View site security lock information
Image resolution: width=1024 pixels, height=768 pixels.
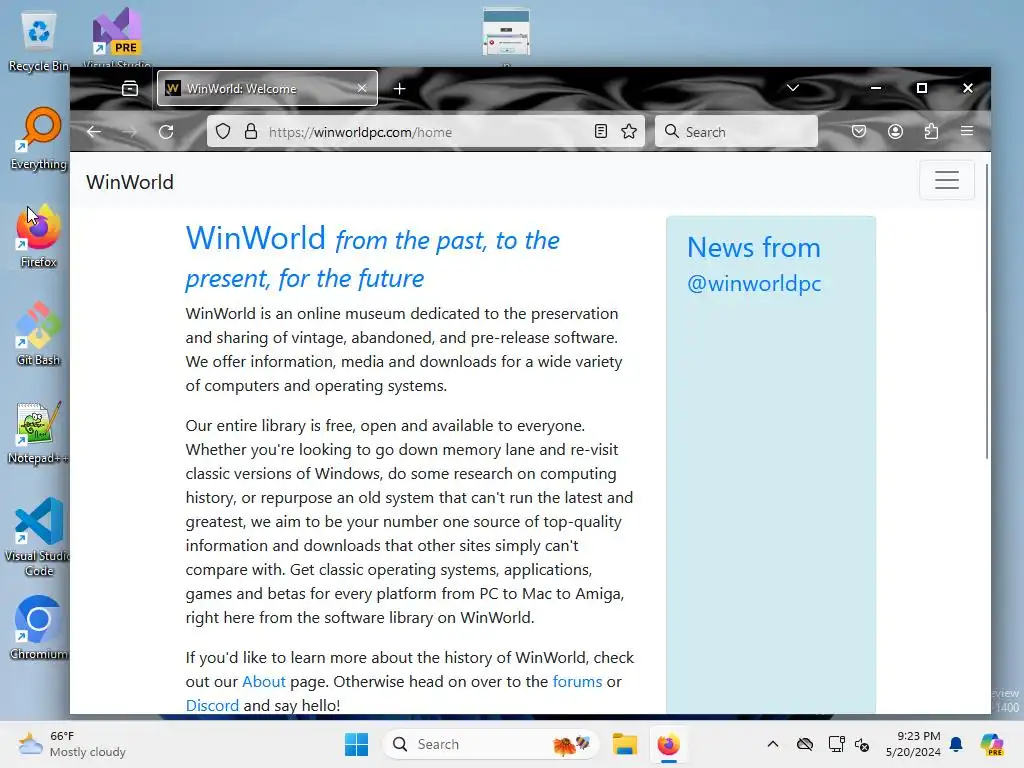(251, 132)
